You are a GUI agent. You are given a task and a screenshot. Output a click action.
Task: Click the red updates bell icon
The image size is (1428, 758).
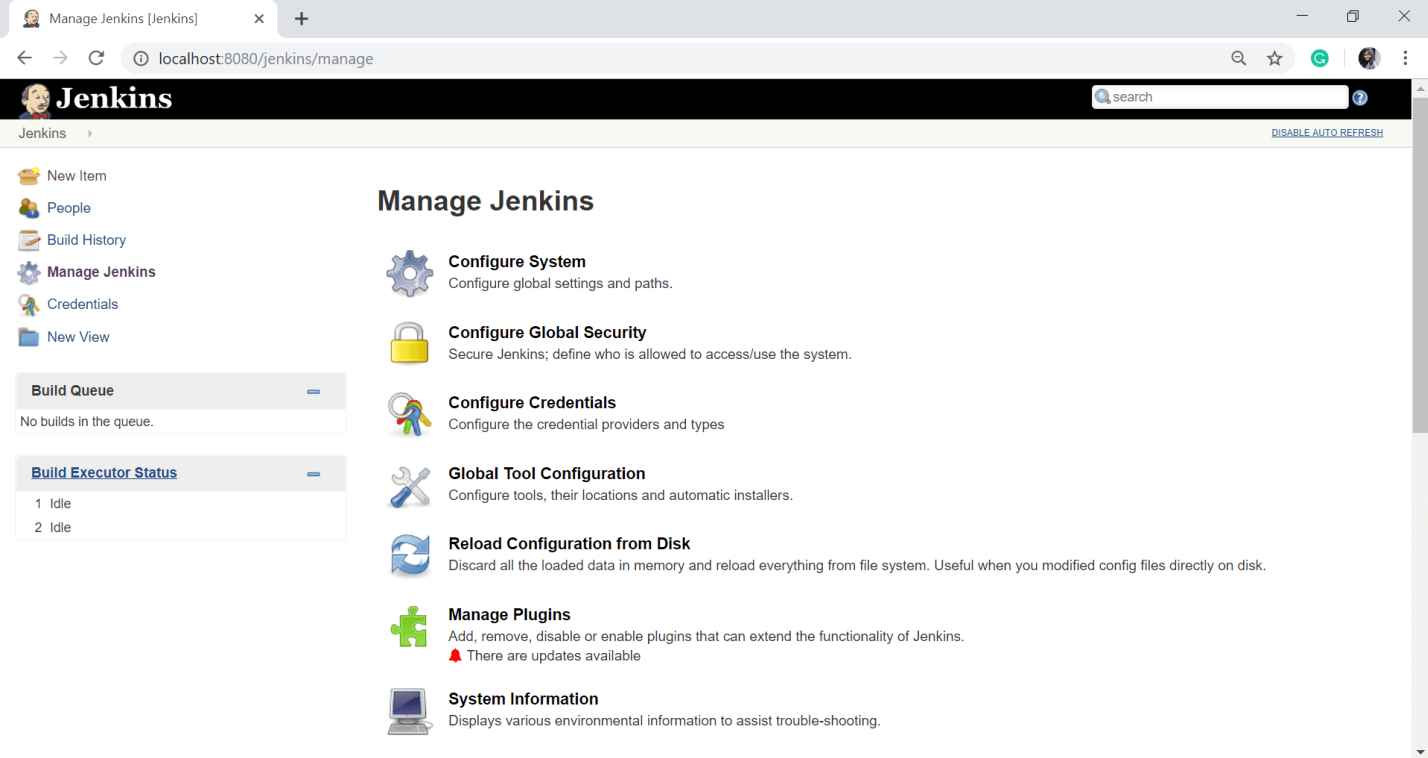(x=455, y=656)
